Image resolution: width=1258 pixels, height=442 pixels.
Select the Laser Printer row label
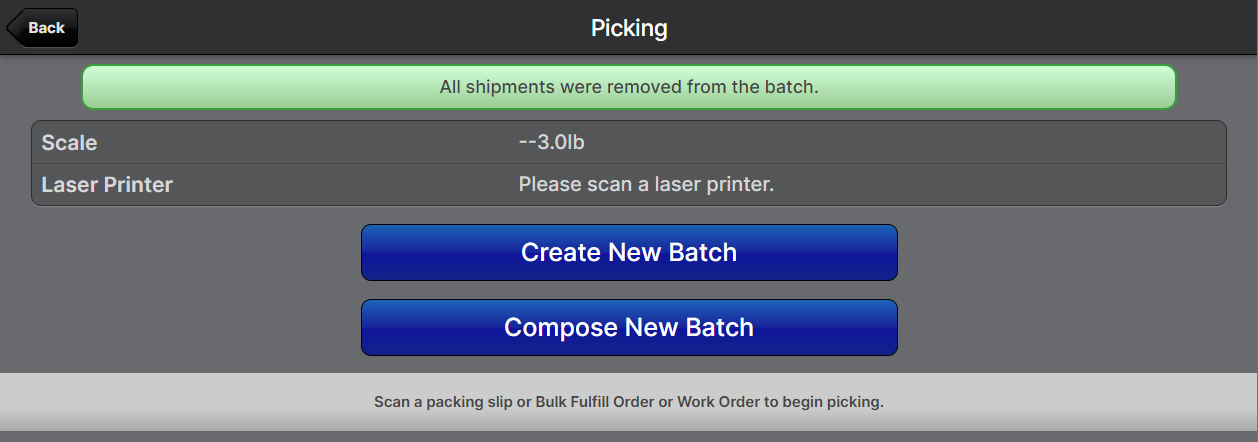pyautogui.click(x=107, y=185)
